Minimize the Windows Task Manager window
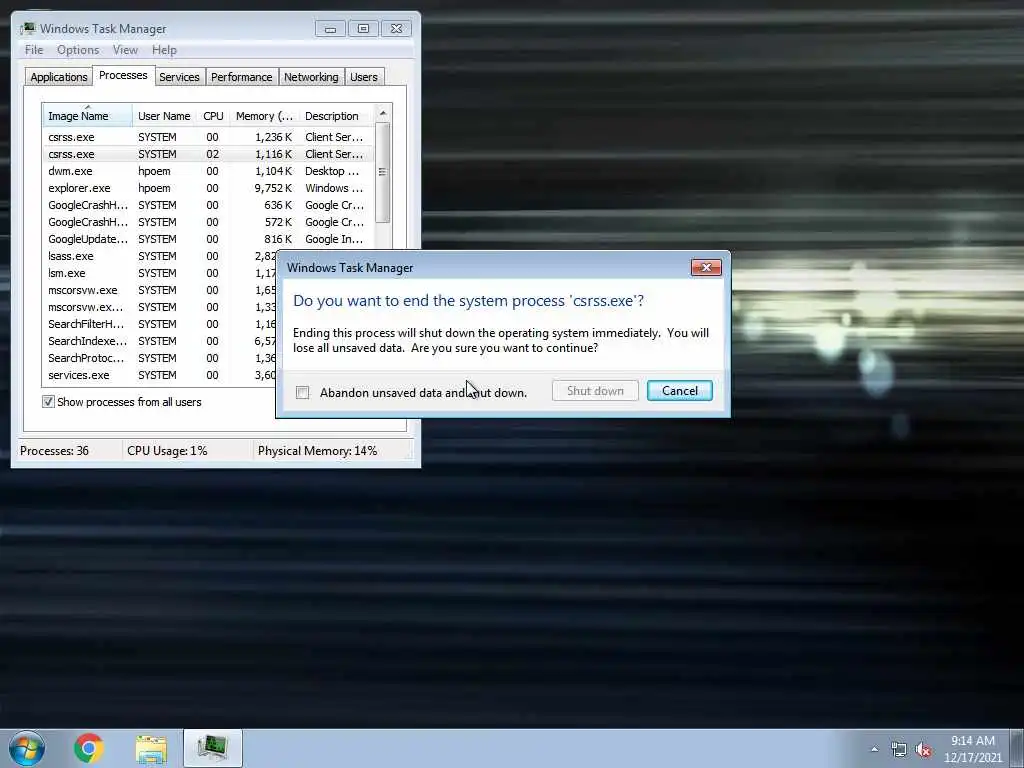Image resolution: width=1024 pixels, height=768 pixels. (x=330, y=29)
